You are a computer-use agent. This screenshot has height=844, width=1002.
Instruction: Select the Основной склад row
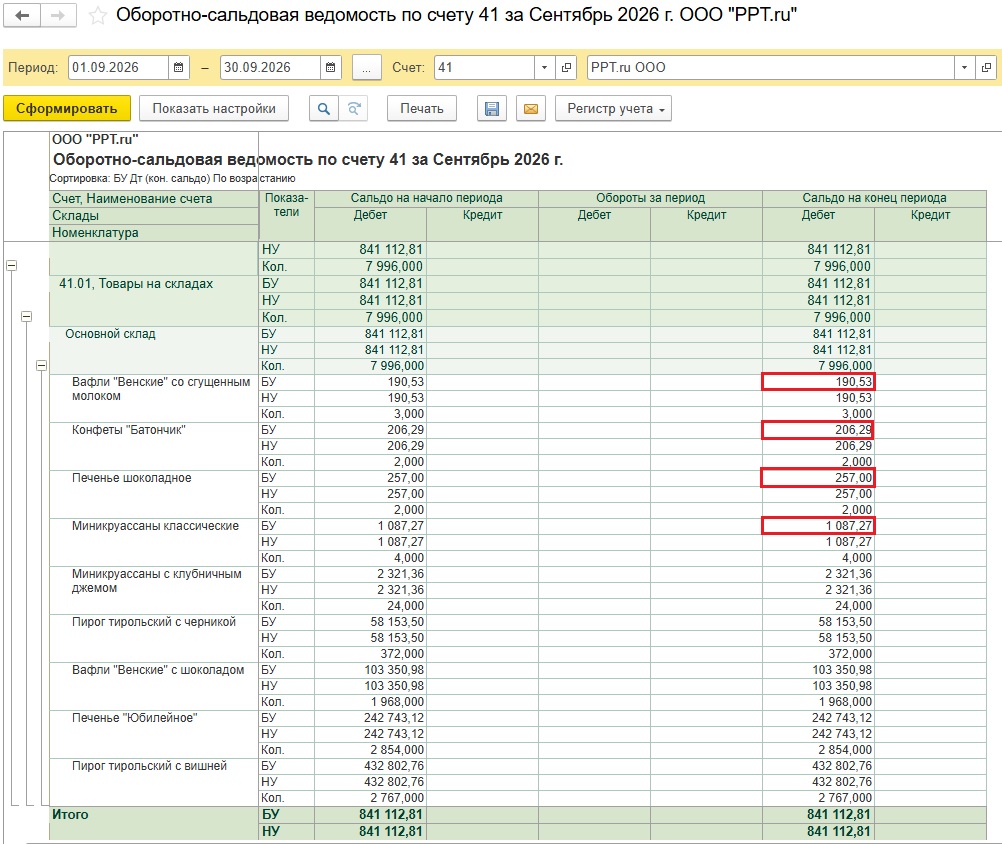[111, 334]
